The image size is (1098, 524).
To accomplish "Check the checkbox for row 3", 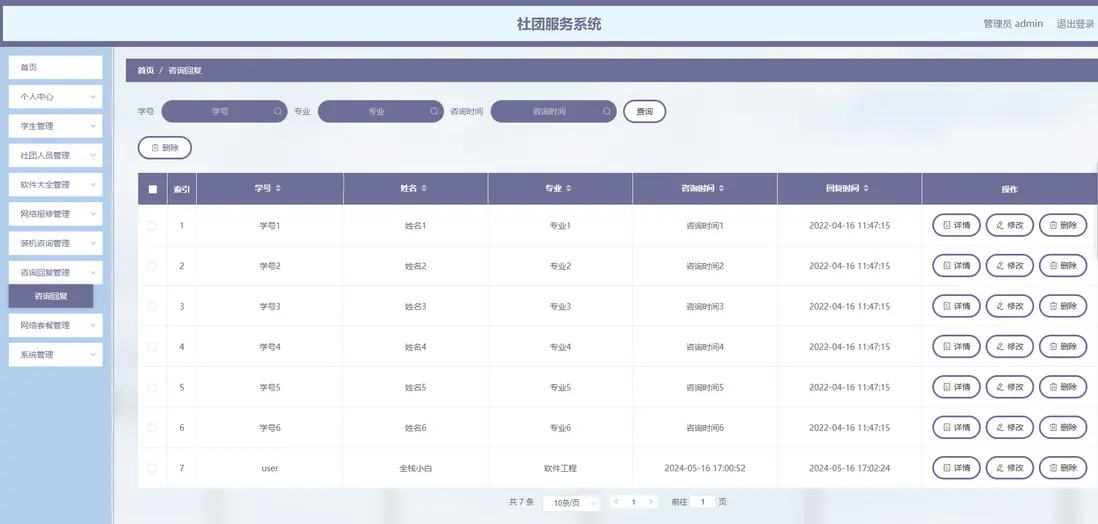I will point(152,306).
